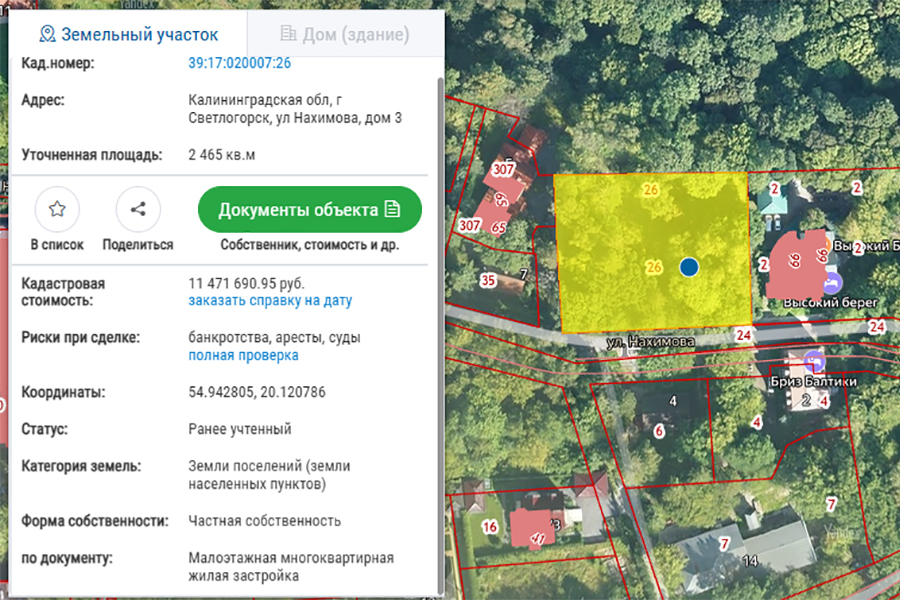Click the blue dot marker on the yellow parcel
Viewport: 900px width, 600px height.
[688, 267]
